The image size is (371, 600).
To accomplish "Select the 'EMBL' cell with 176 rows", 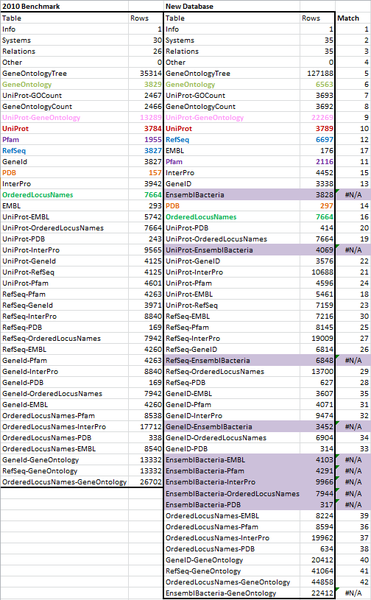I will tap(232, 151).
